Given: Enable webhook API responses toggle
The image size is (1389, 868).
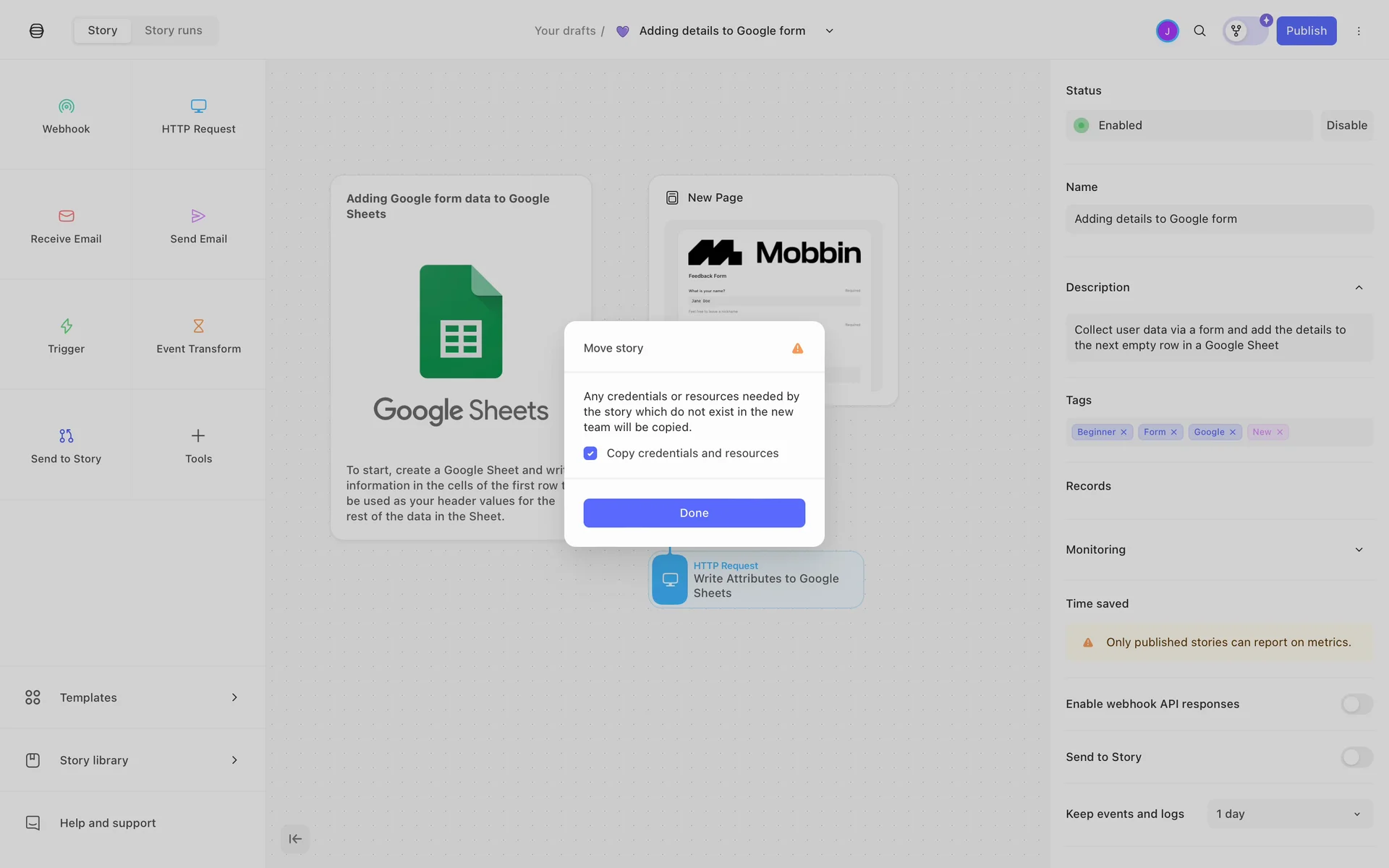Looking at the screenshot, I should 1356,704.
